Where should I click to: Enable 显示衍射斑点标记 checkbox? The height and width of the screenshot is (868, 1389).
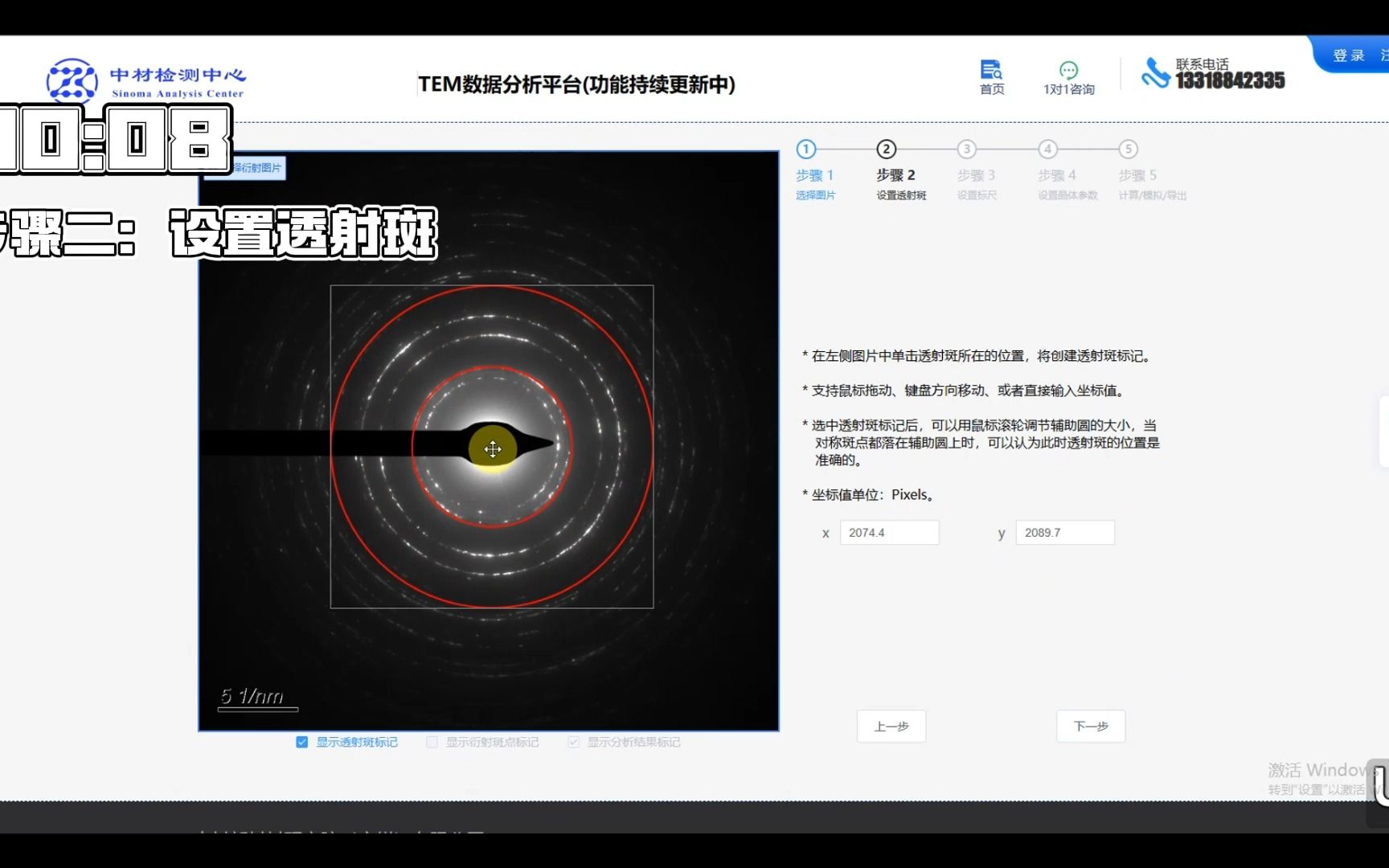[432, 742]
